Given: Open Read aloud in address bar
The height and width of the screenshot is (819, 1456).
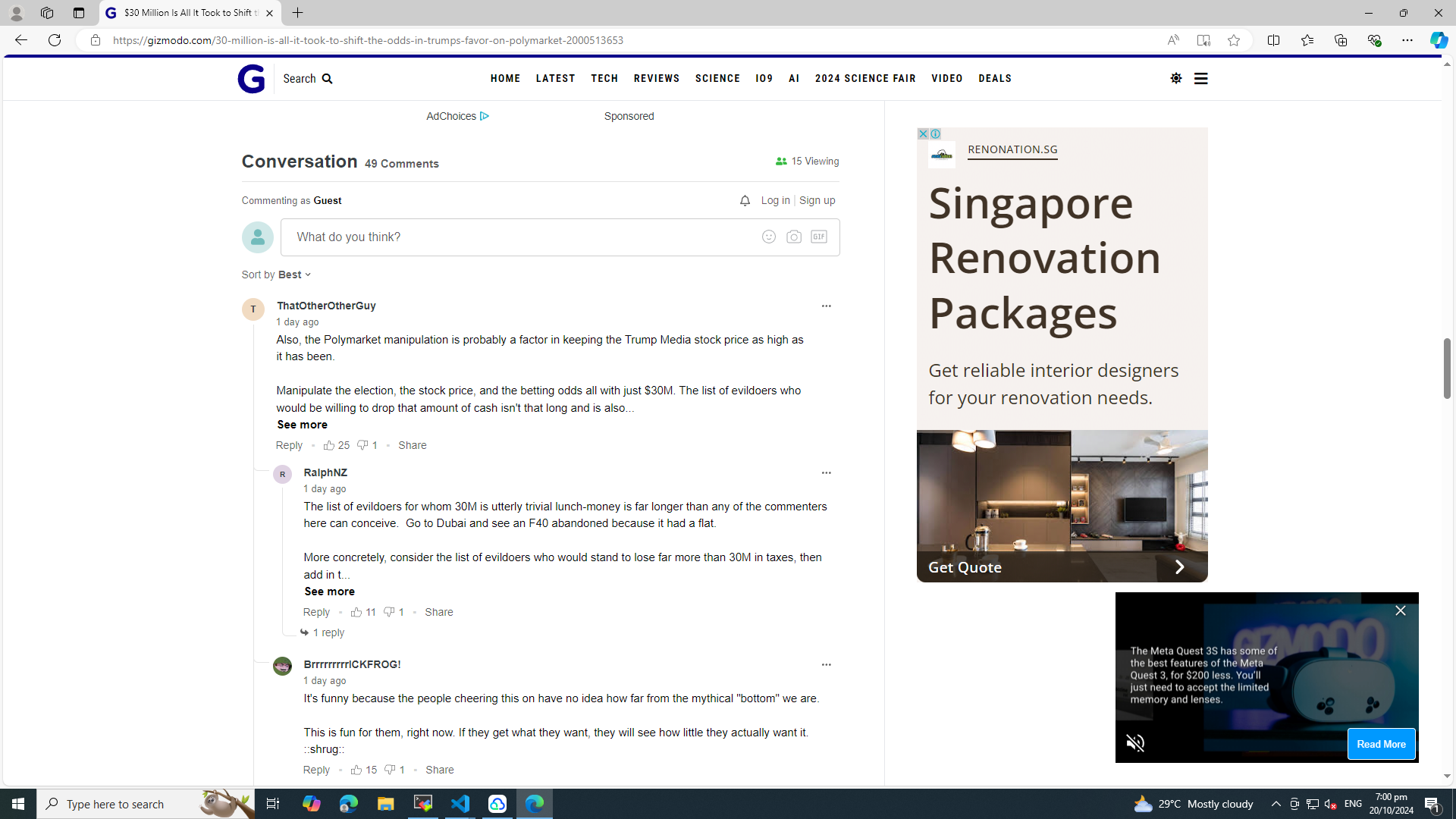Looking at the screenshot, I should coord(1172,40).
